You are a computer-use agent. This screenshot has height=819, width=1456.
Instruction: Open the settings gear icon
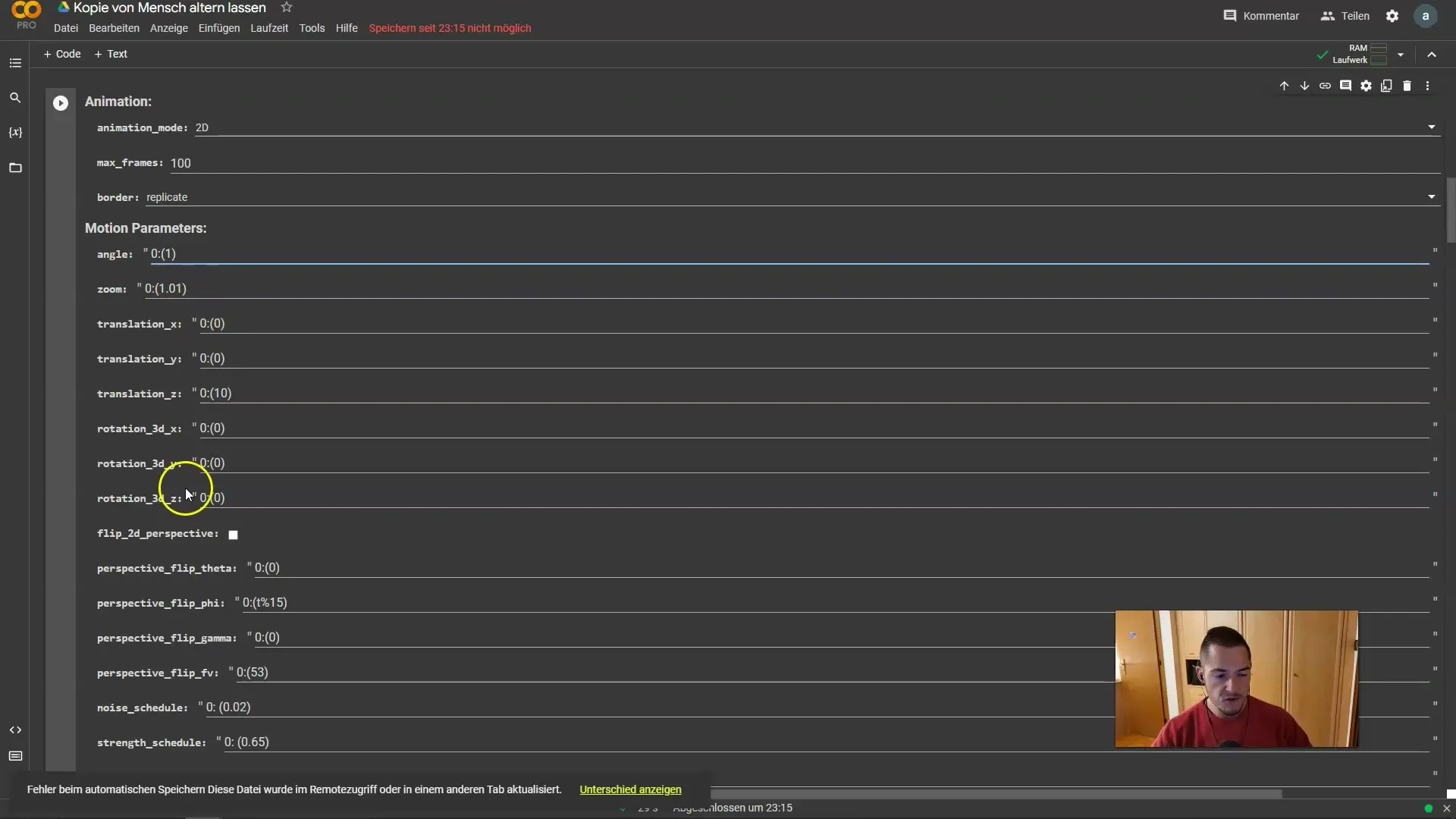(x=1391, y=15)
